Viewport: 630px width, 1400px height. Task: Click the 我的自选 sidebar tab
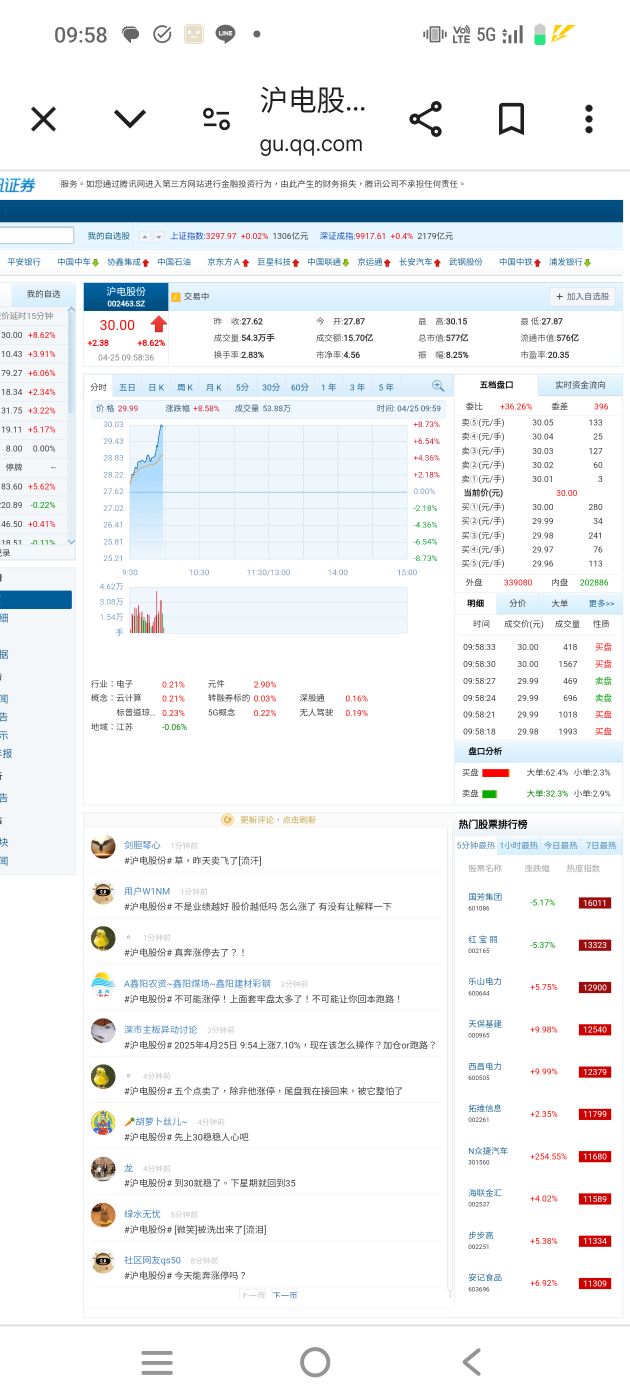[43, 294]
